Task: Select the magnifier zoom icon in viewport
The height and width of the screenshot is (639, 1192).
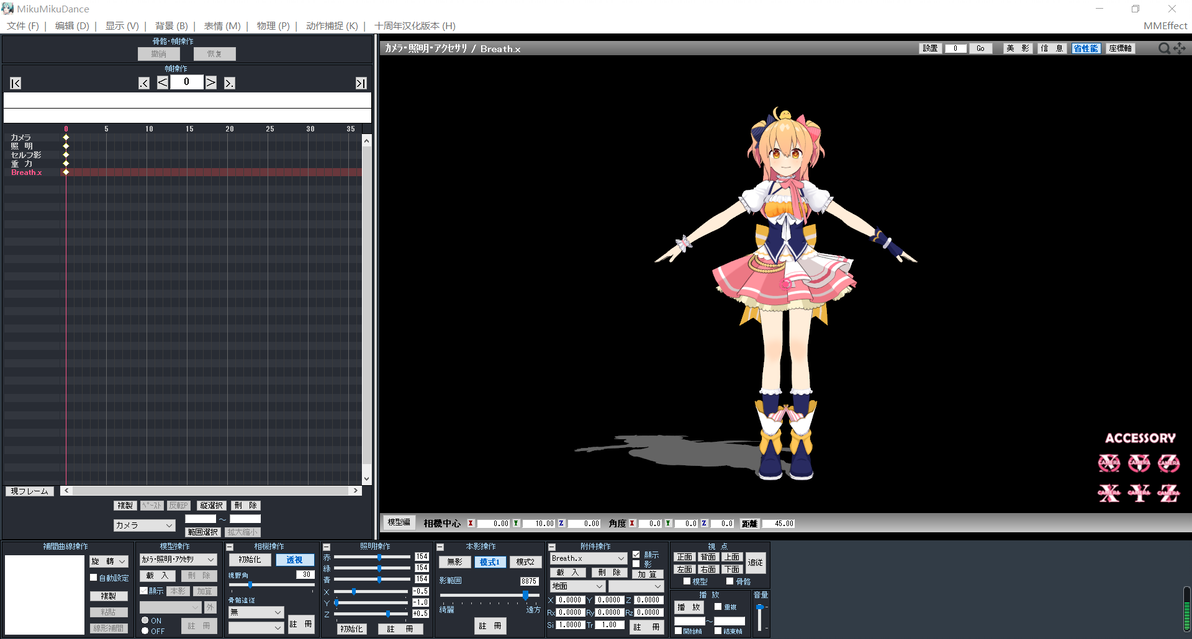Action: 1164,49
